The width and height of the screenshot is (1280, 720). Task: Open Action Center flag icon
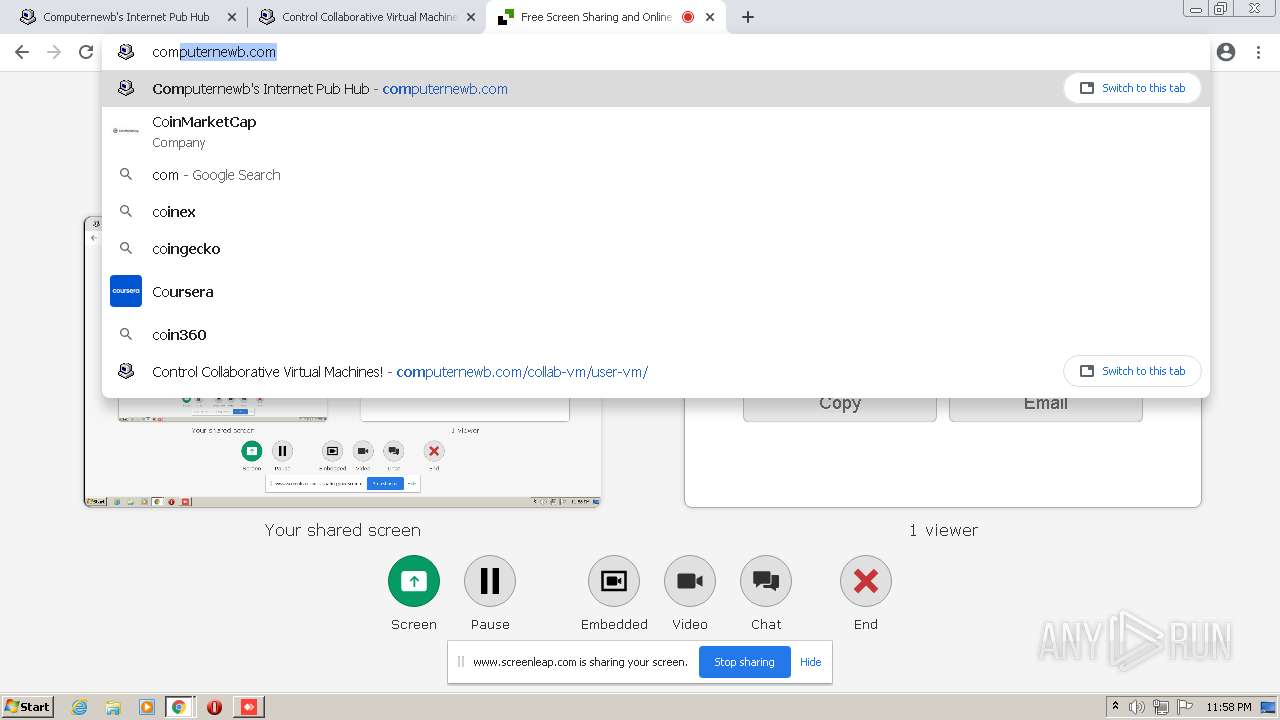1184,707
